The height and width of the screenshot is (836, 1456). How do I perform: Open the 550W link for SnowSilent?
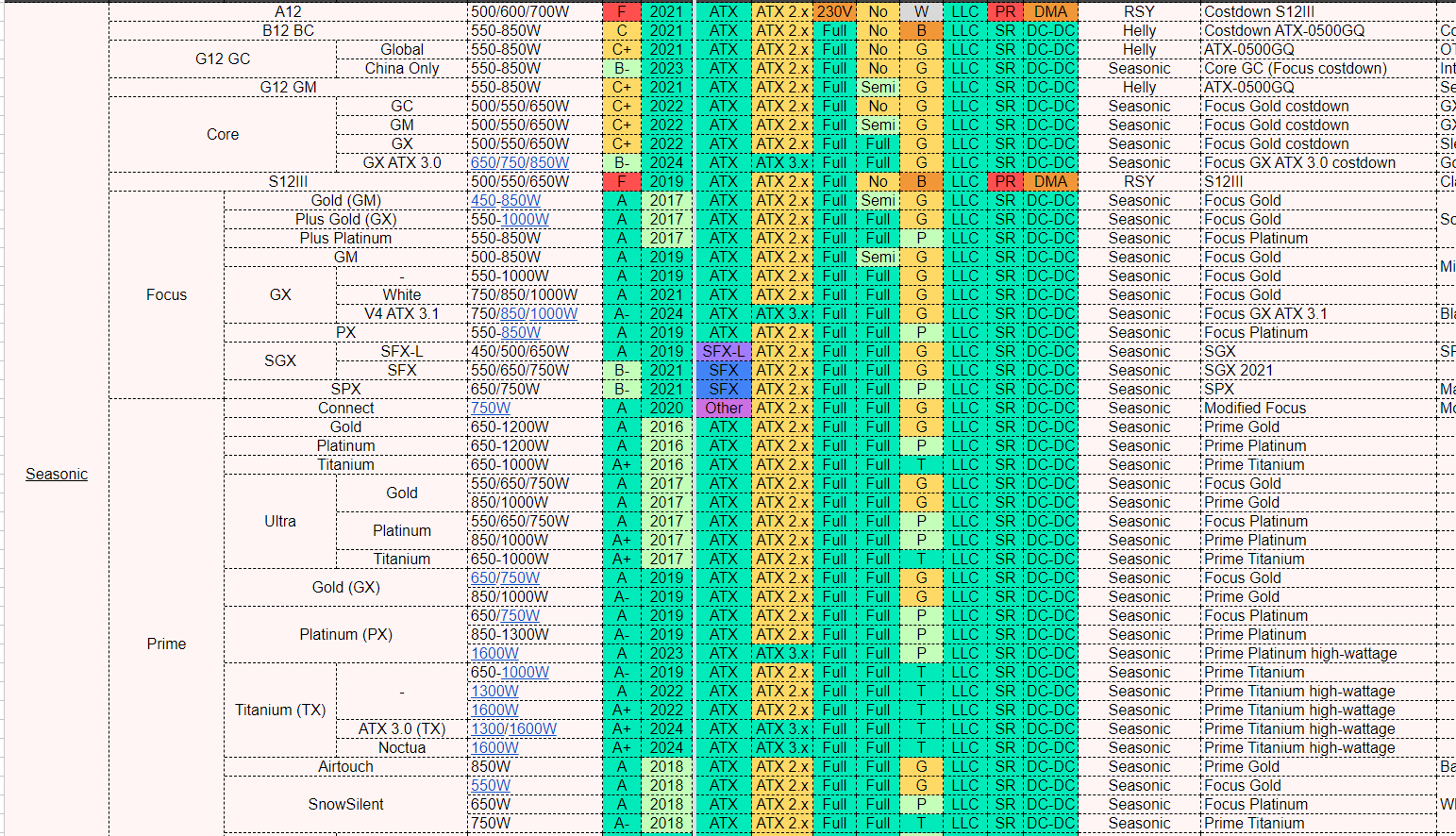491,785
